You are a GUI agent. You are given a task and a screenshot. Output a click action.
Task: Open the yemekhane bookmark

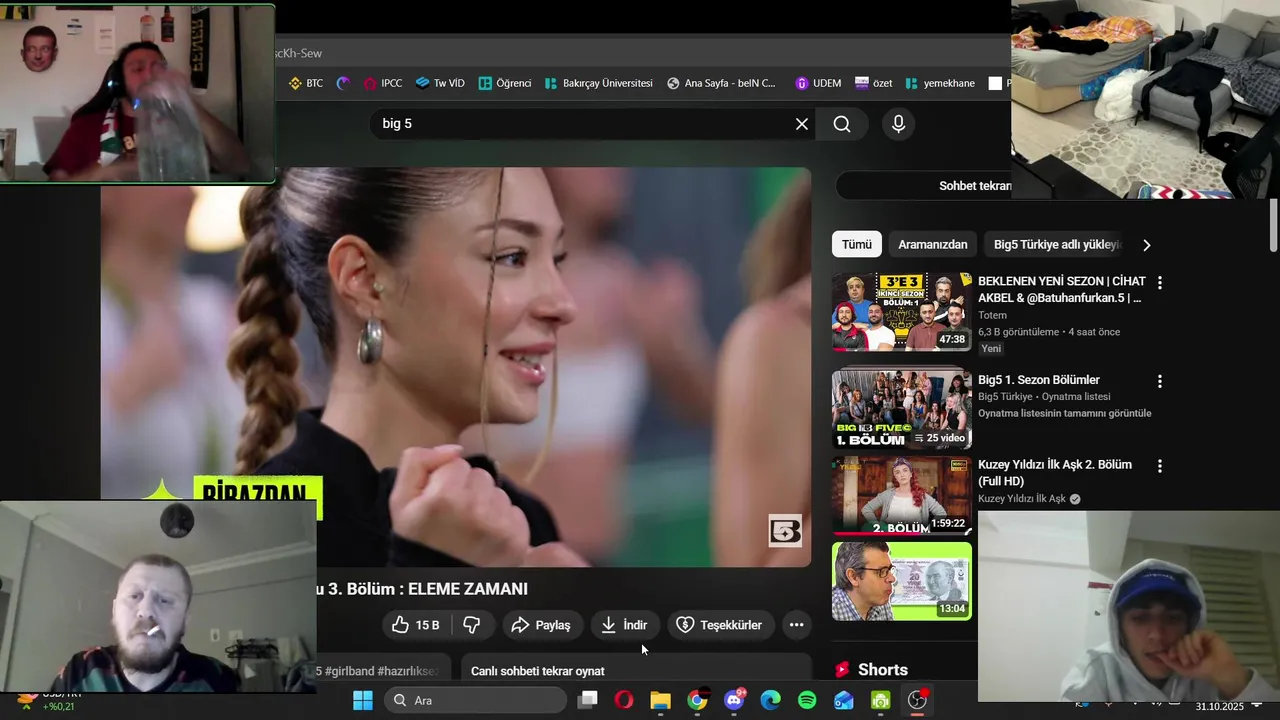coord(939,83)
